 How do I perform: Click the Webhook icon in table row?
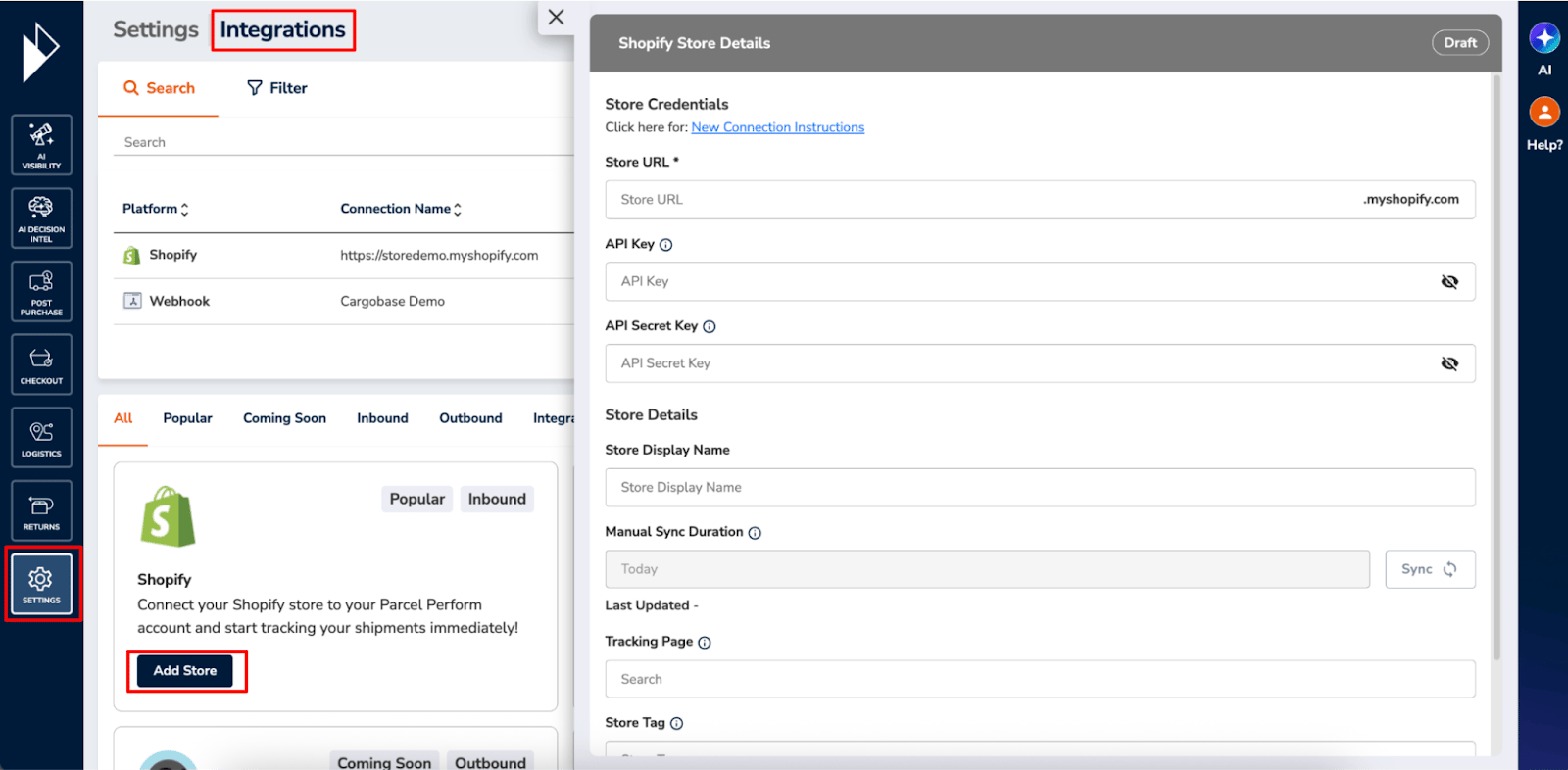[132, 301]
